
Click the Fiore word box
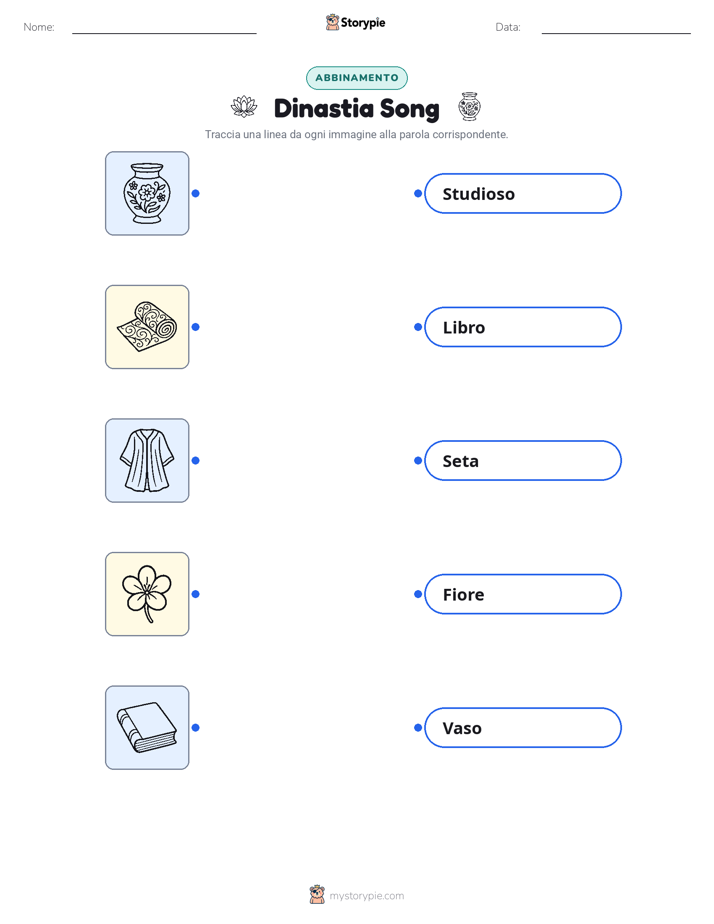pyautogui.click(x=523, y=594)
